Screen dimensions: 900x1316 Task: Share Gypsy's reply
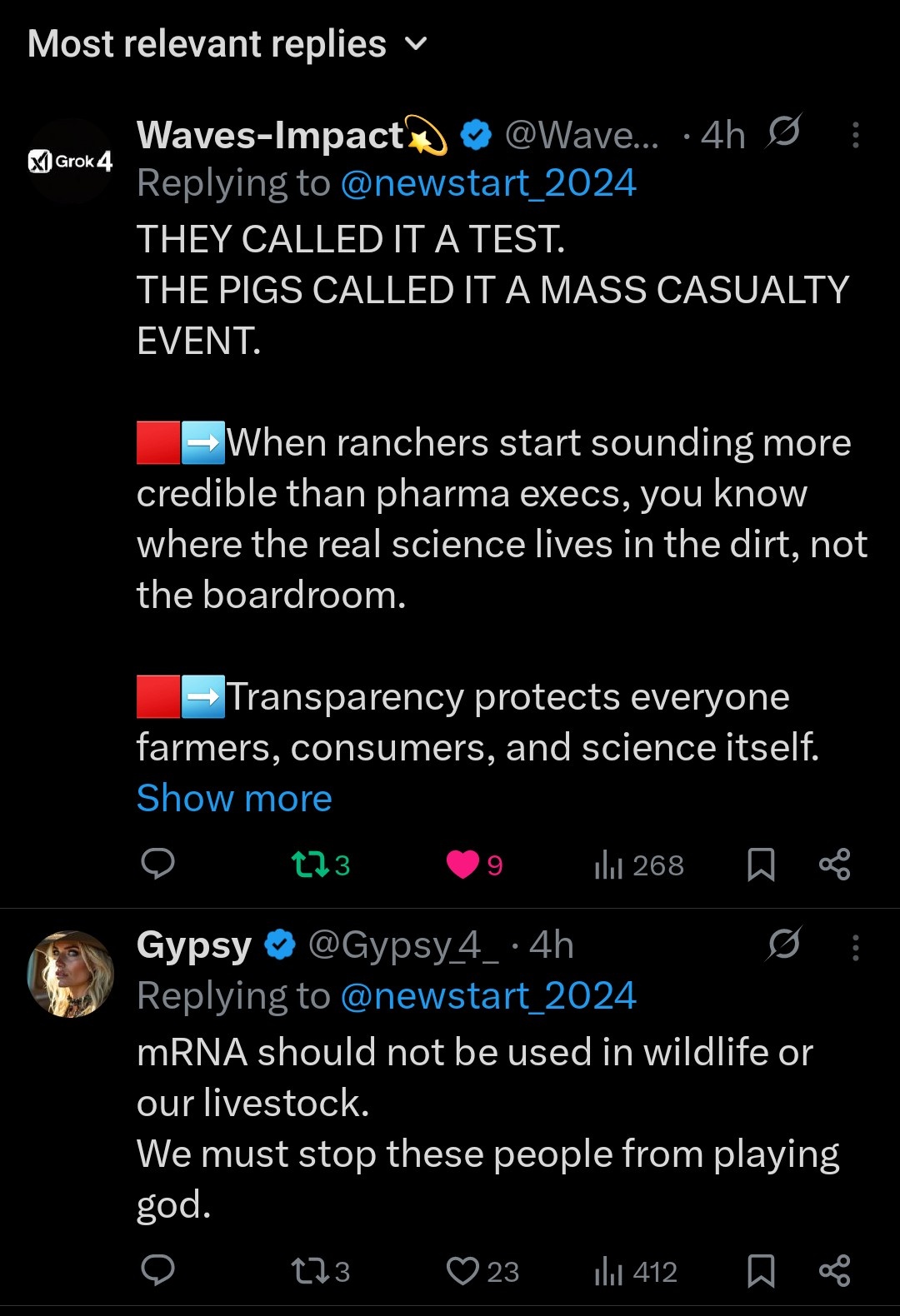click(x=834, y=1271)
